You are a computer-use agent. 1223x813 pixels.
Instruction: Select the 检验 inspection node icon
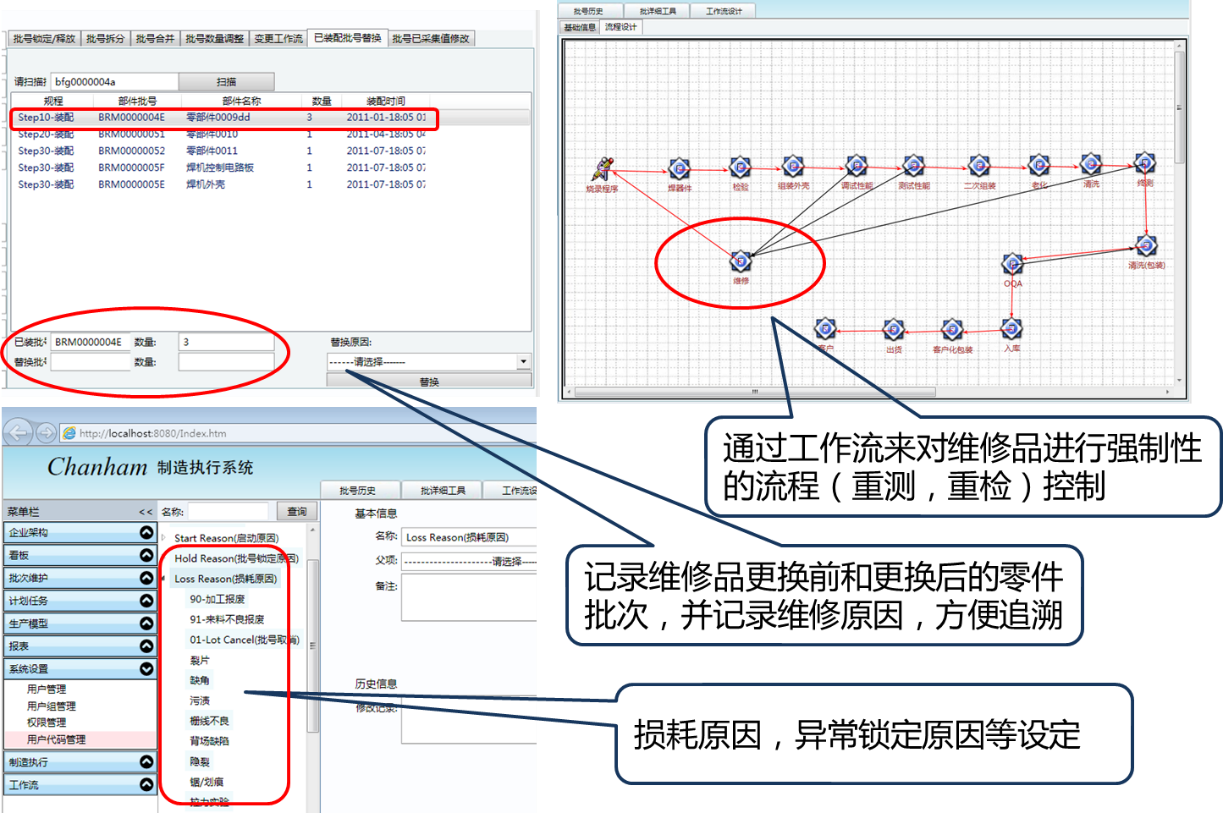tap(740, 167)
